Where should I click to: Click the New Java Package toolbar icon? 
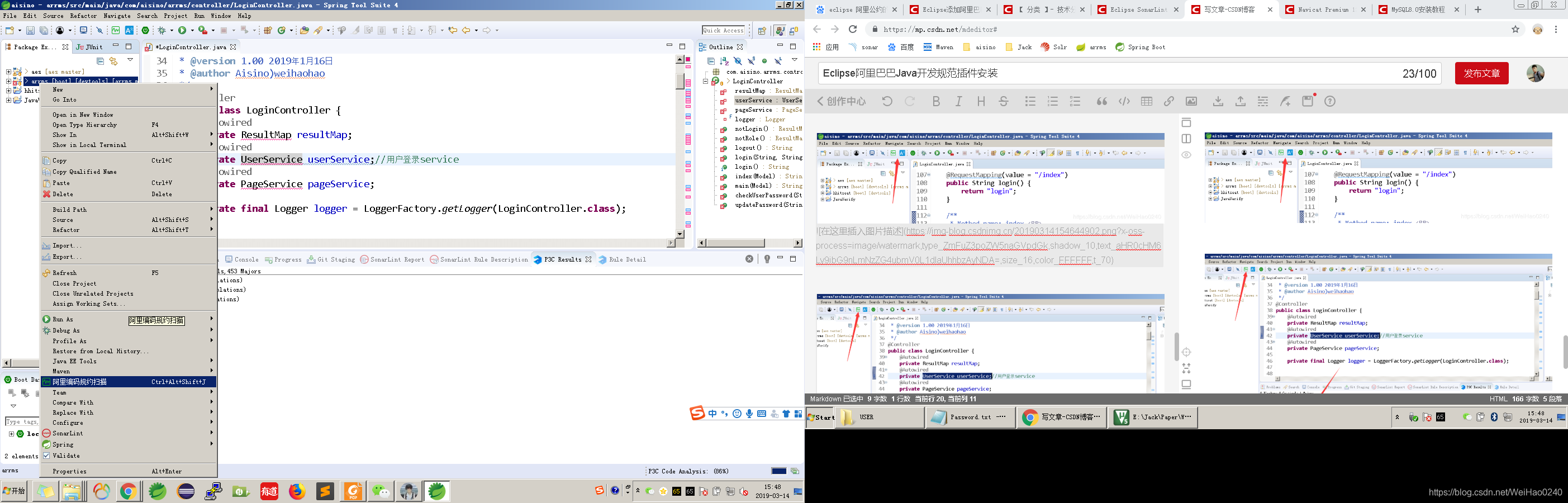click(268, 30)
